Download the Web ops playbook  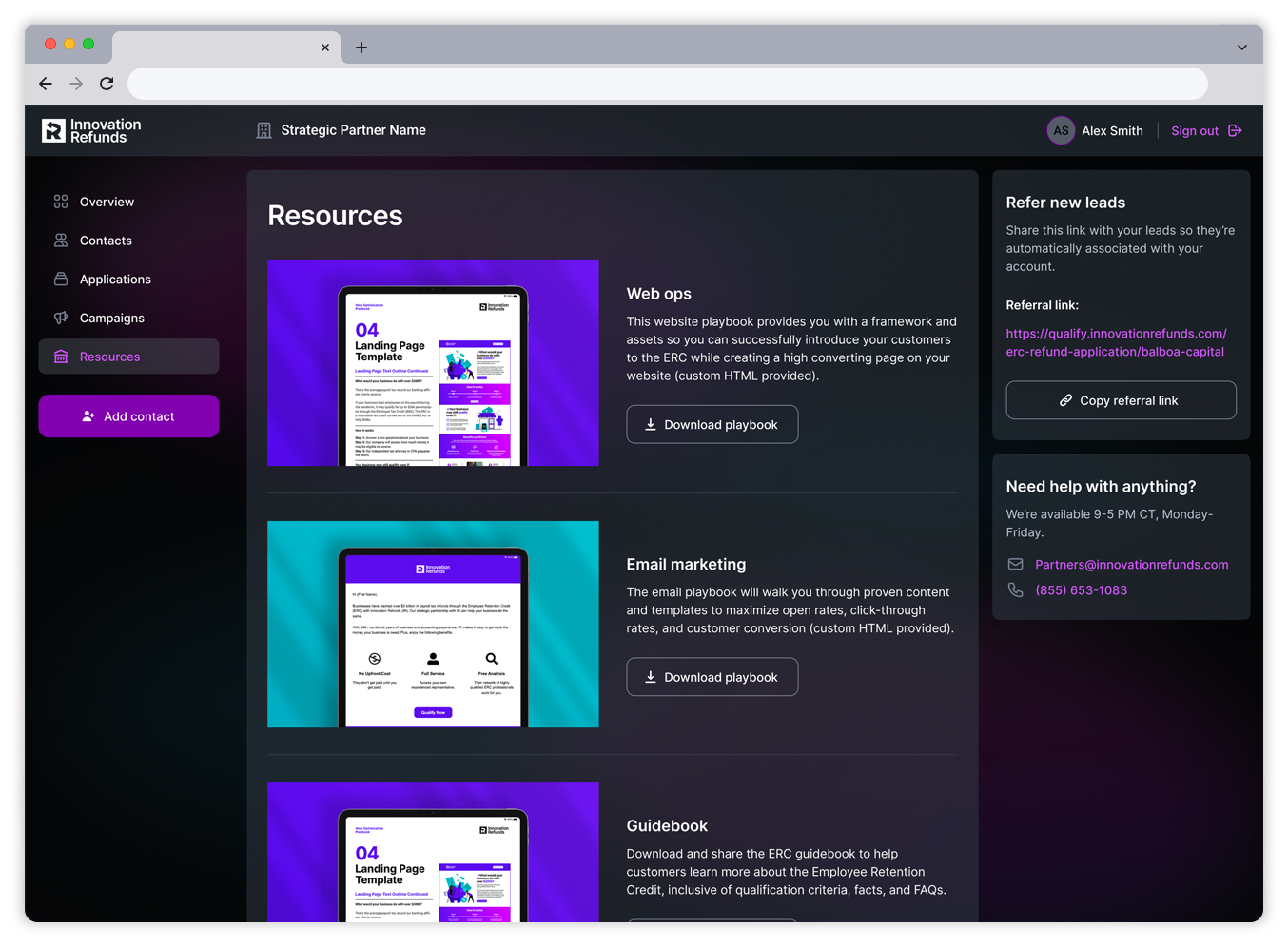[x=712, y=425]
